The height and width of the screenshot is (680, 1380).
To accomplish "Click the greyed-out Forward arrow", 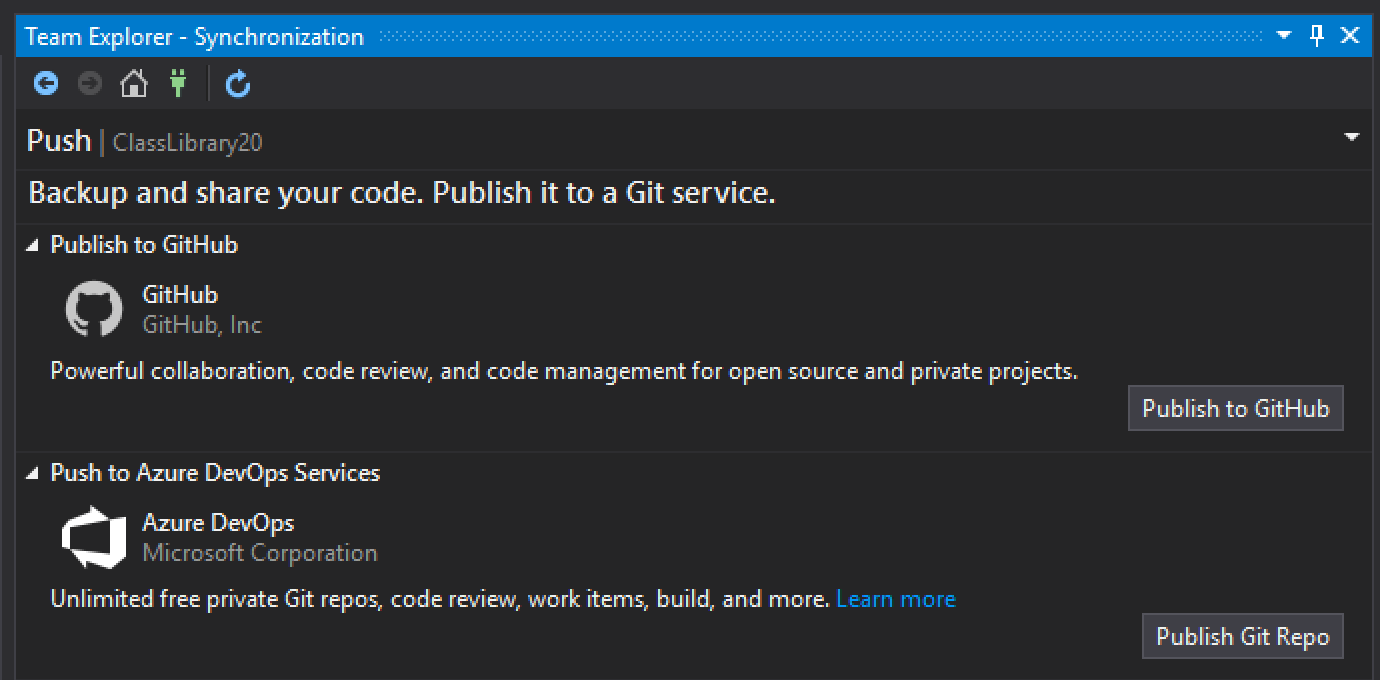I will pos(90,83).
